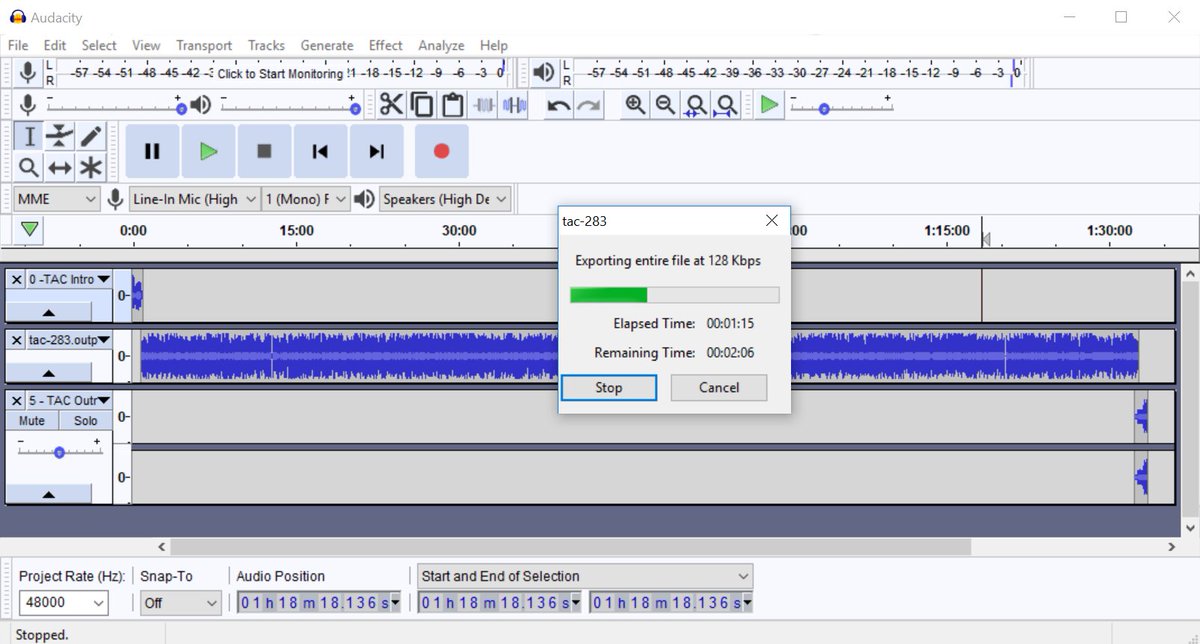Click the Fit Selection zoom icon
This screenshot has width=1200, height=644.
click(696, 104)
